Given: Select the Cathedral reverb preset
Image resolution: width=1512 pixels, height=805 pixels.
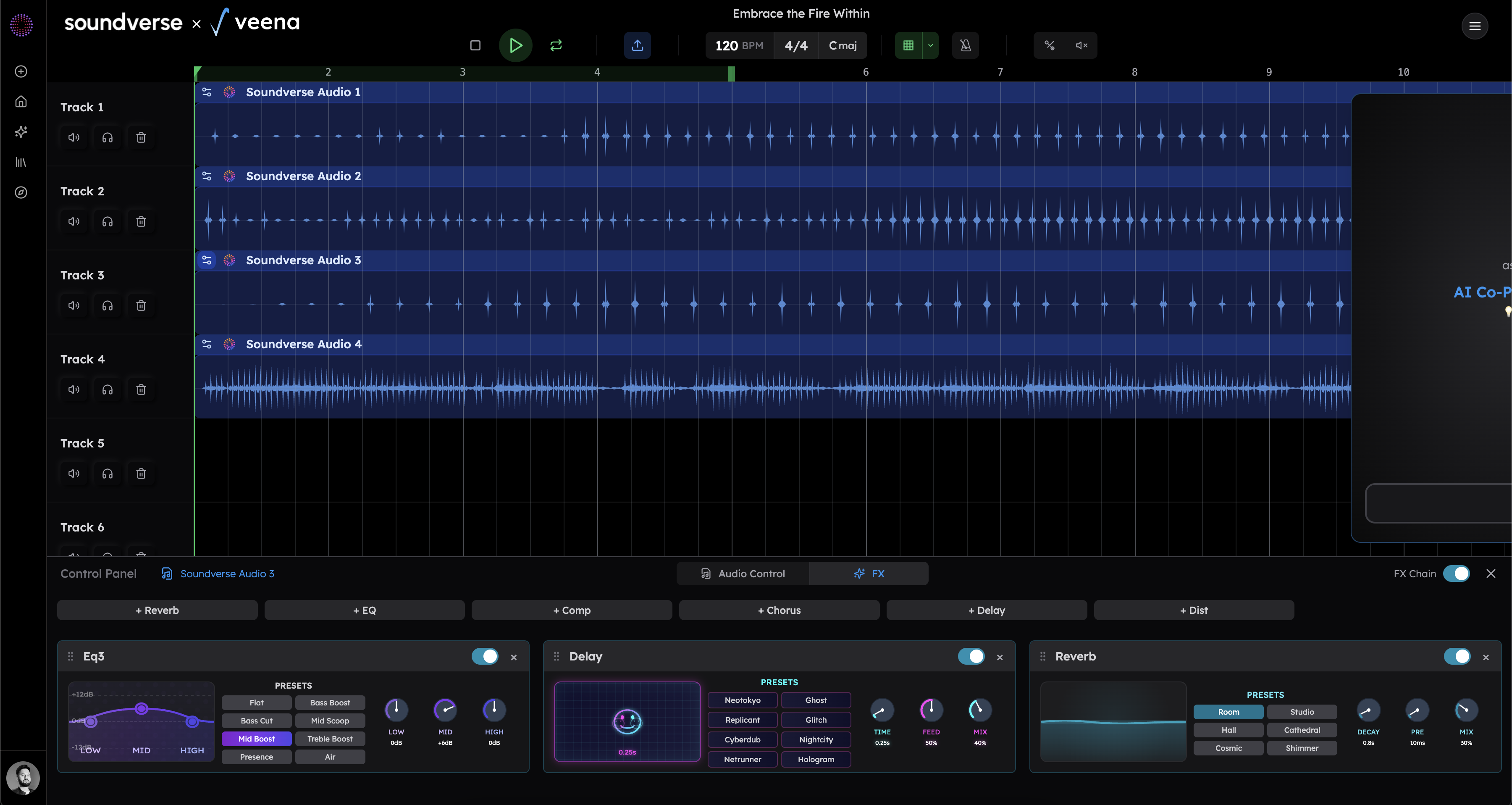Looking at the screenshot, I should click(1302, 731).
